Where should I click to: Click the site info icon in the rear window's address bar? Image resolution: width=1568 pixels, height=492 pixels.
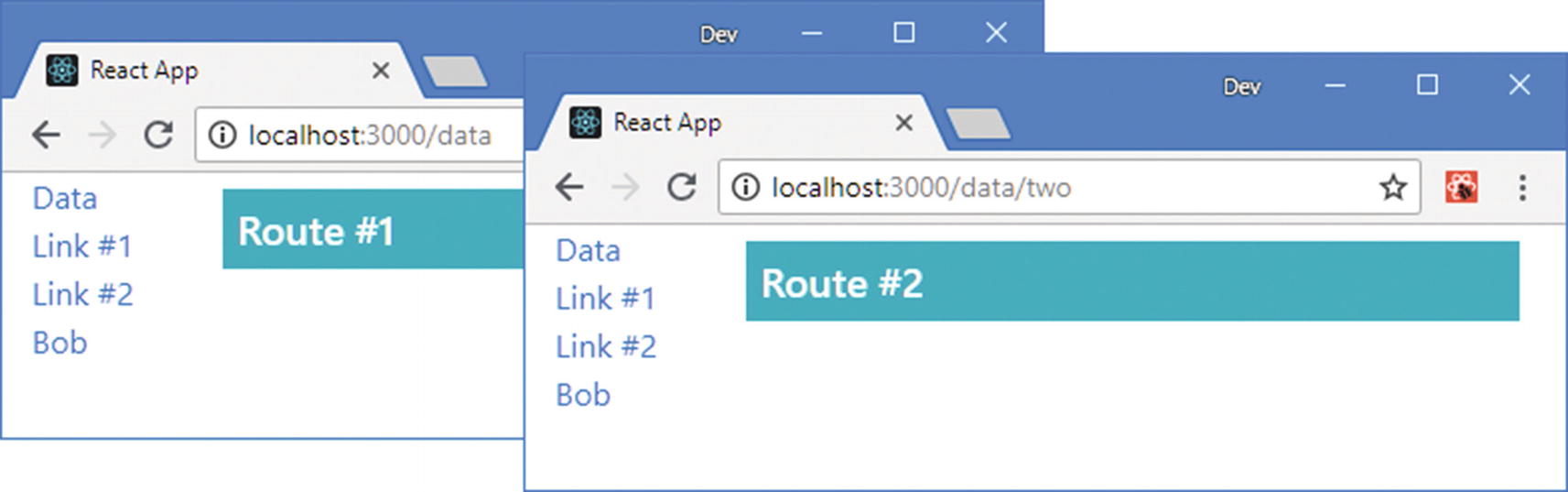pyautogui.click(x=222, y=136)
